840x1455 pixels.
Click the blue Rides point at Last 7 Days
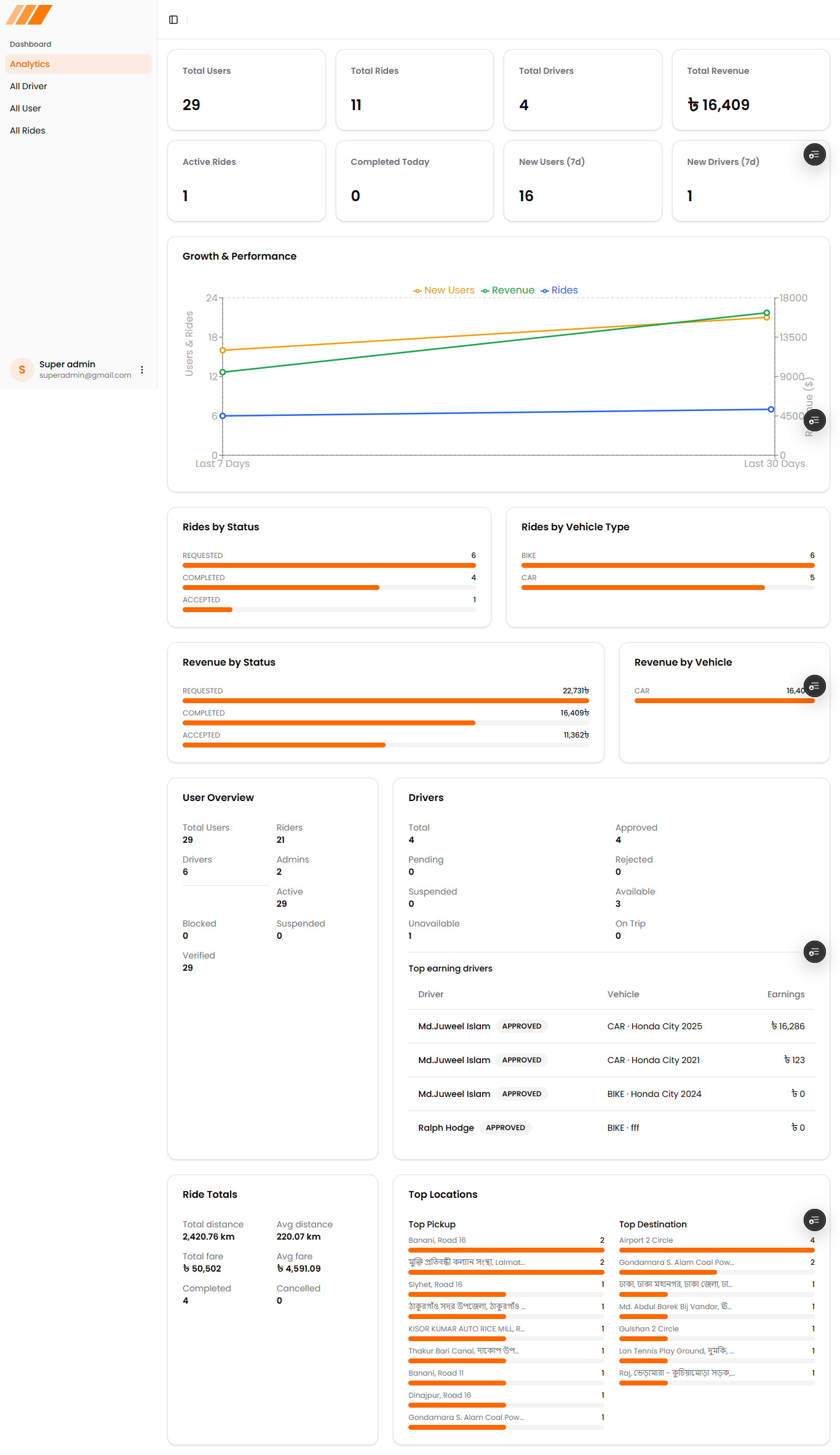pyautogui.click(x=223, y=416)
